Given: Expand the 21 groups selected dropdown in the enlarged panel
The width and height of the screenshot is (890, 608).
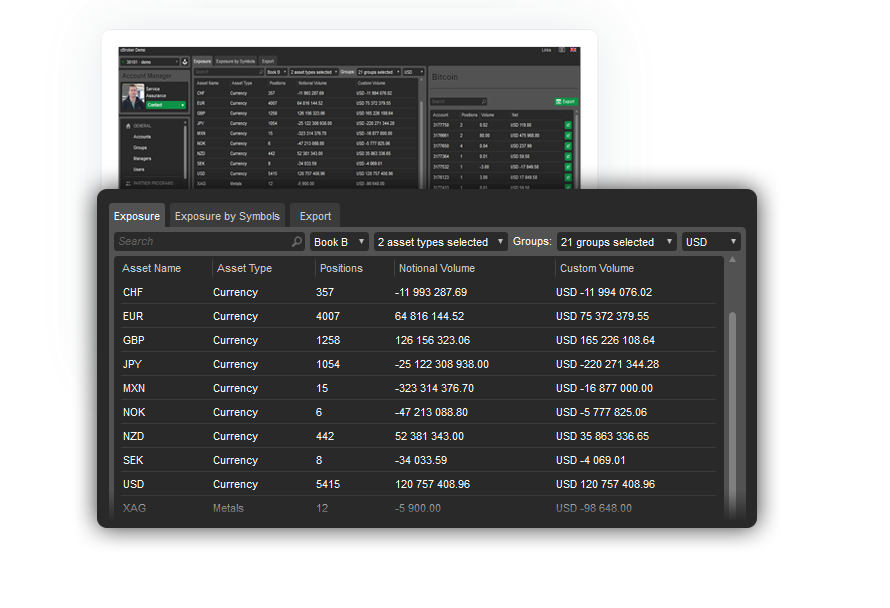Looking at the screenshot, I should pyautogui.click(x=616, y=242).
